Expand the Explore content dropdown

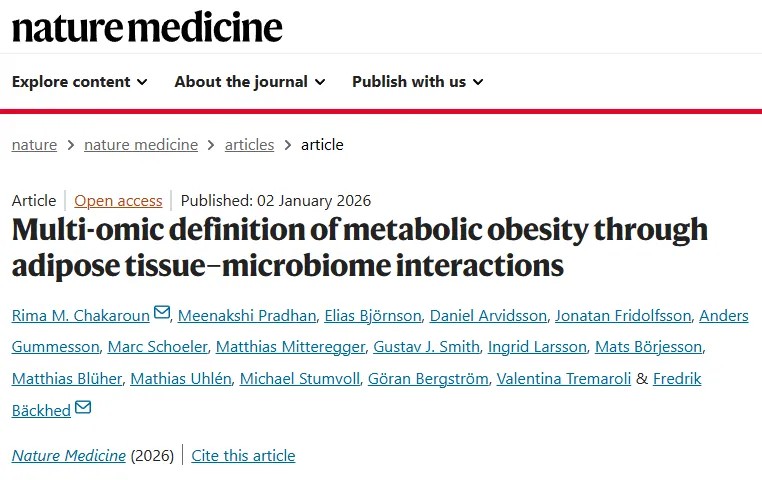(x=79, y=82)
